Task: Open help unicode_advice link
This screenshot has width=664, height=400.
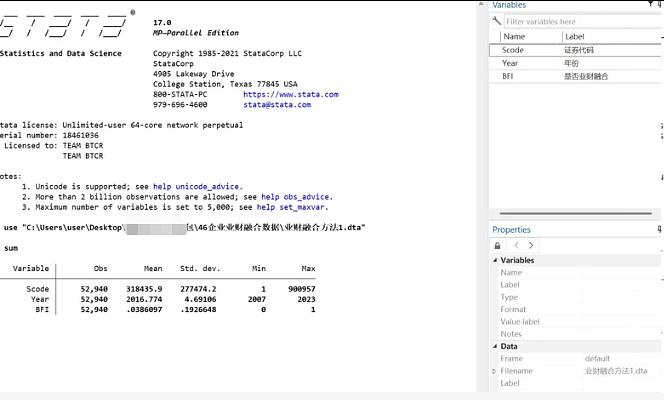Action: pyautogui.click(x=197, y=187)
